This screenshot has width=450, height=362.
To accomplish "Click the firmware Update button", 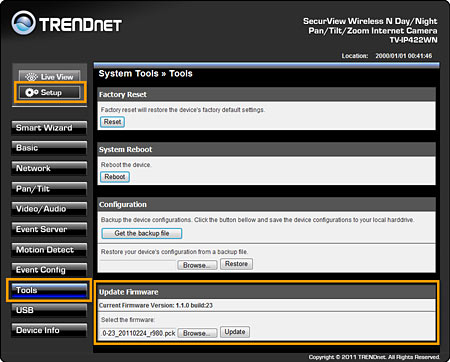I will pyautogui.click(x=235, y=332).
